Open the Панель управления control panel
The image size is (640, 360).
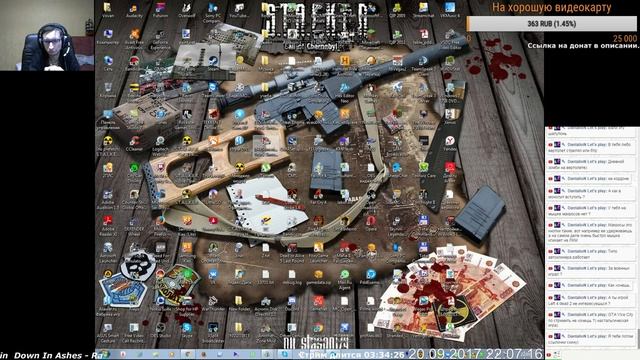click(x=108, y=119)
